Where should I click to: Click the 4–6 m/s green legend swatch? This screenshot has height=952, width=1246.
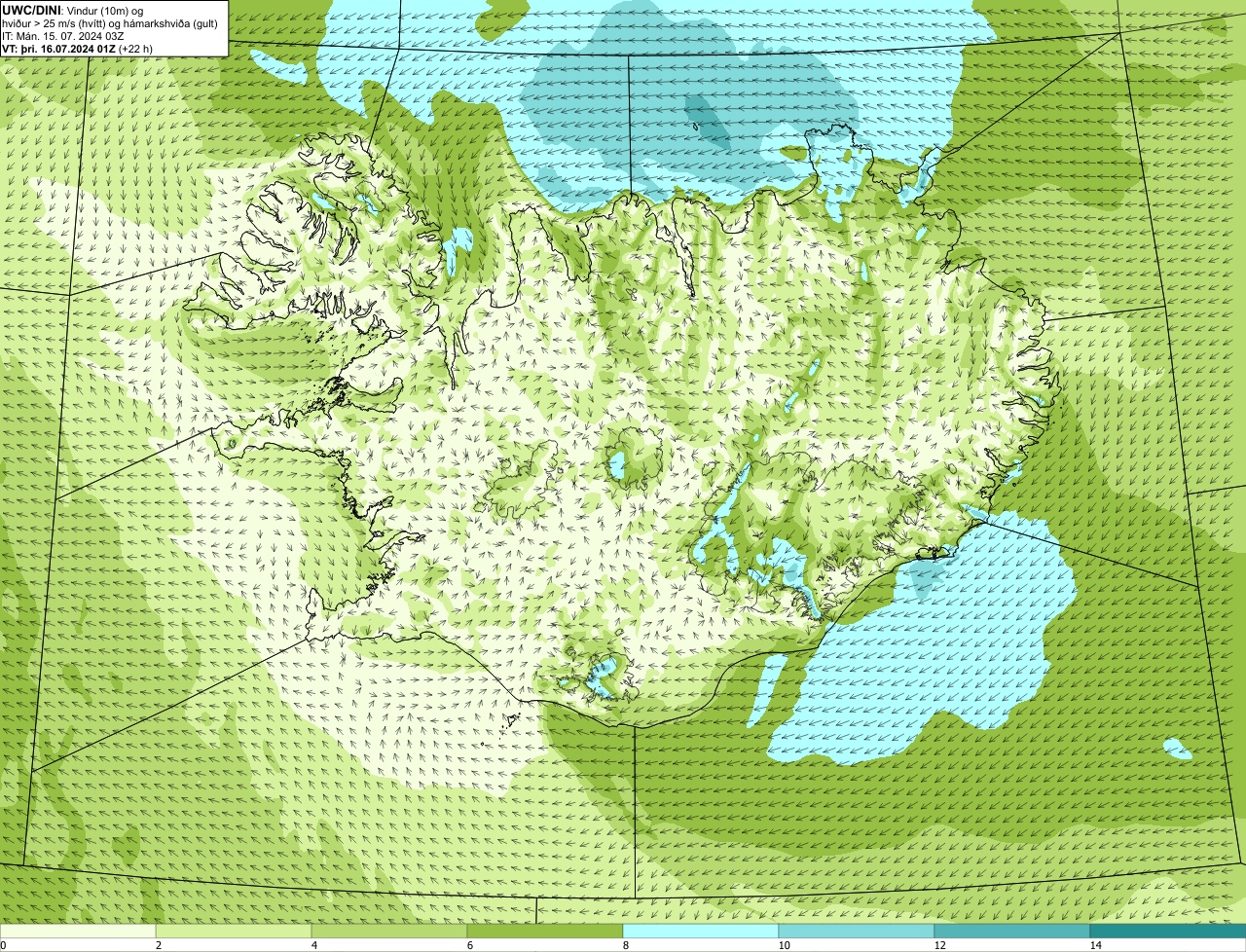tap(389, 931)
